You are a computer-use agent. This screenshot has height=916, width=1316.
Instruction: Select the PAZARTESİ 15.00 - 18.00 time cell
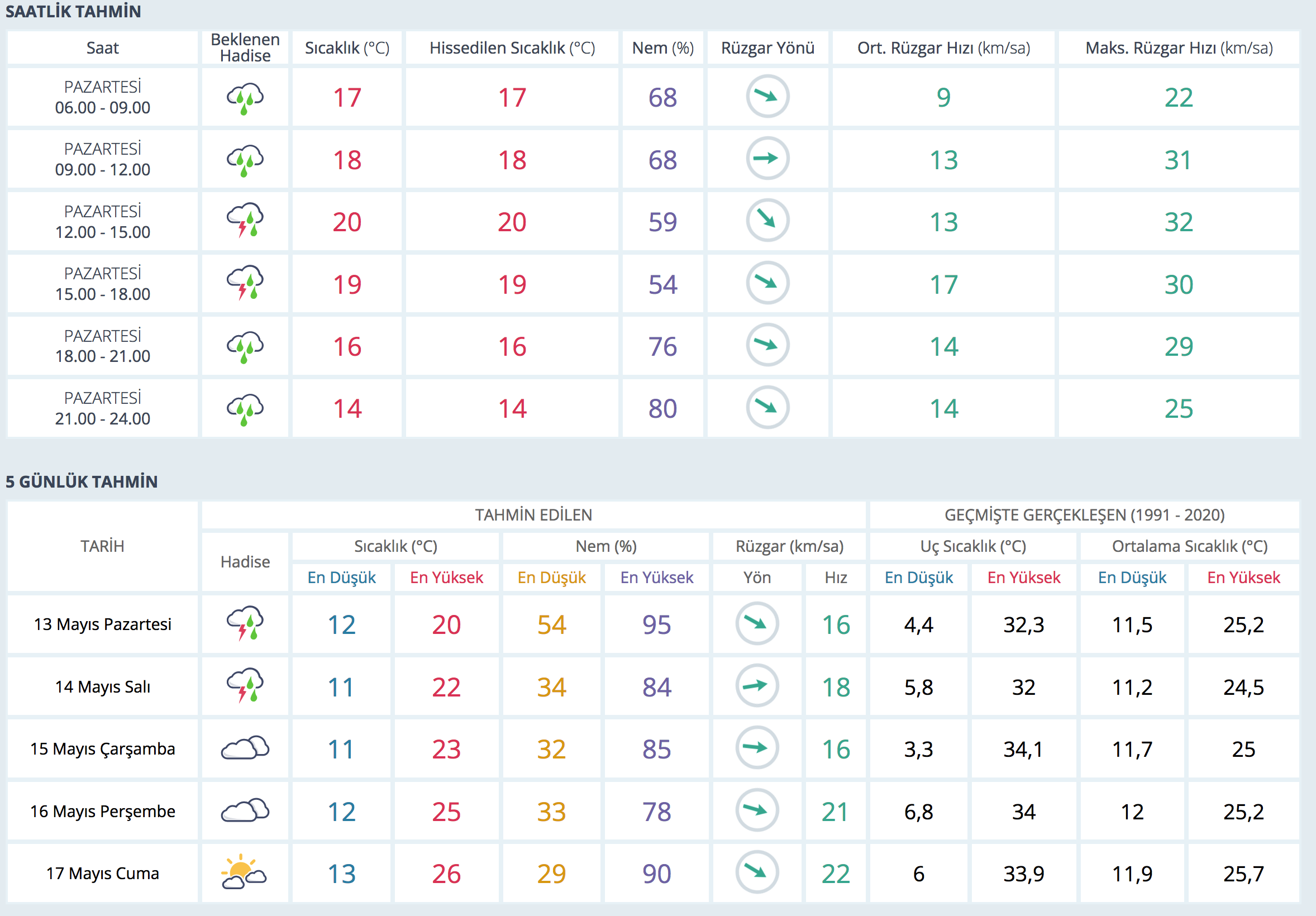(103, 284)
